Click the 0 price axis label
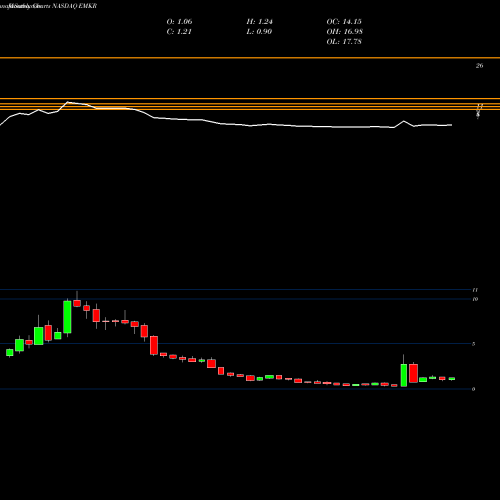The image size is (500, 500). click(x=474, y=389)
